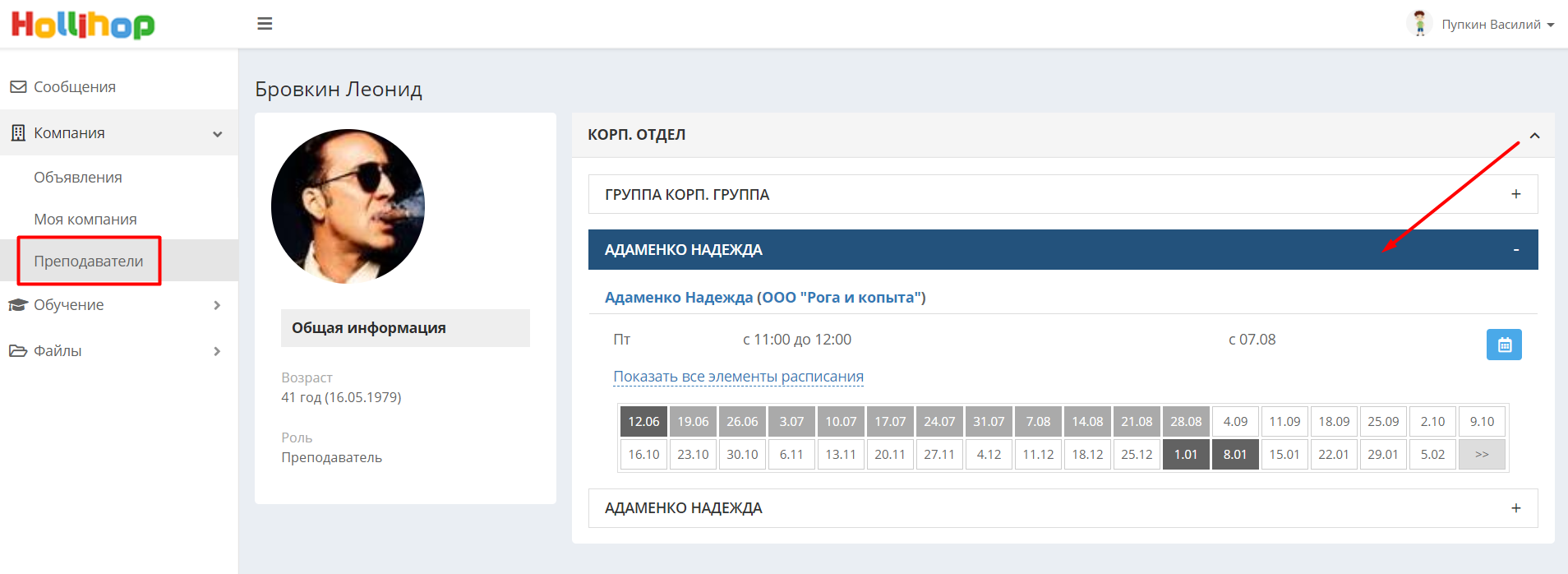
Task: Select lesson date 22.01
Action: pos(1334,455)
